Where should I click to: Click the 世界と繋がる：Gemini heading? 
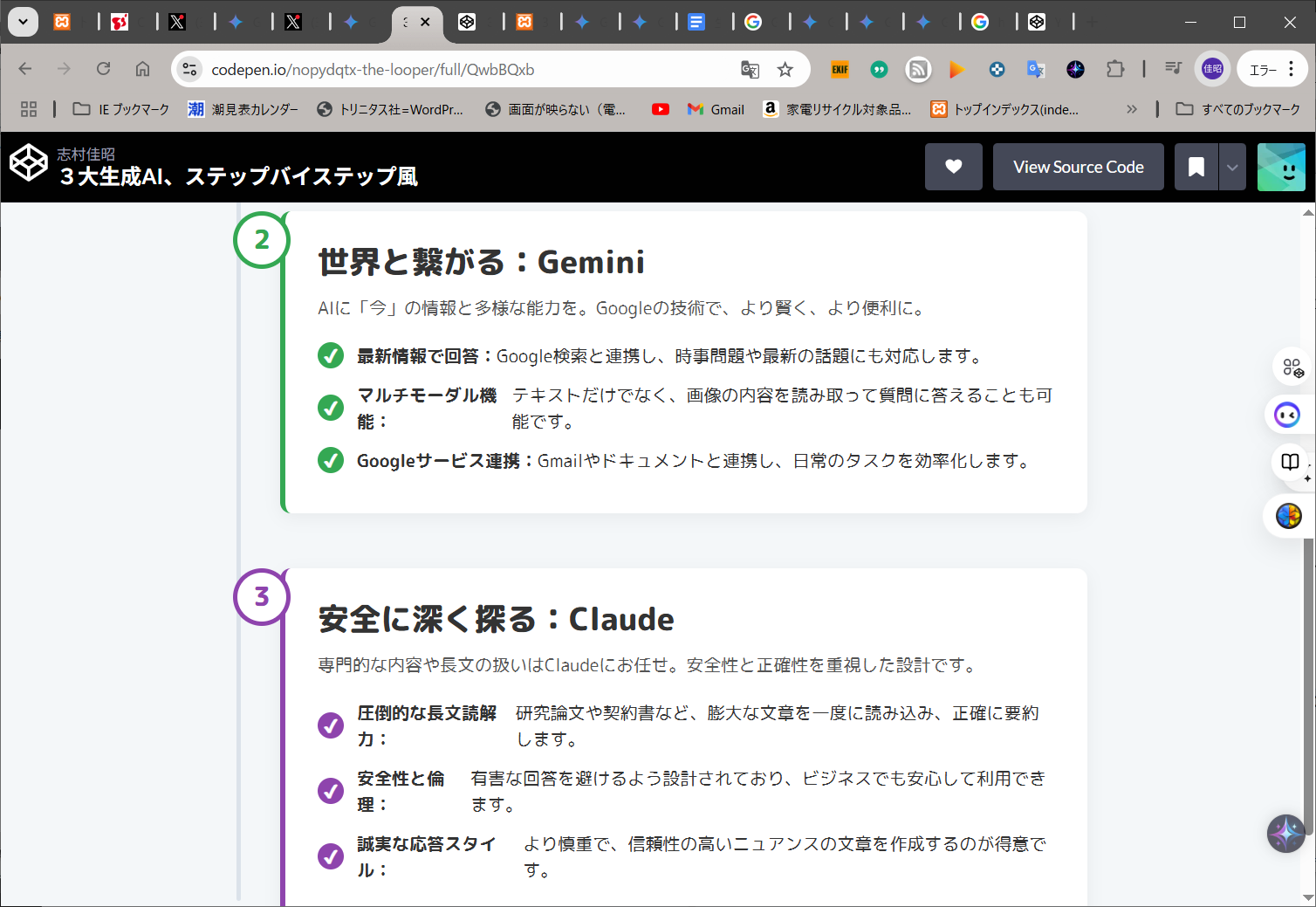(x=481, y=261)
